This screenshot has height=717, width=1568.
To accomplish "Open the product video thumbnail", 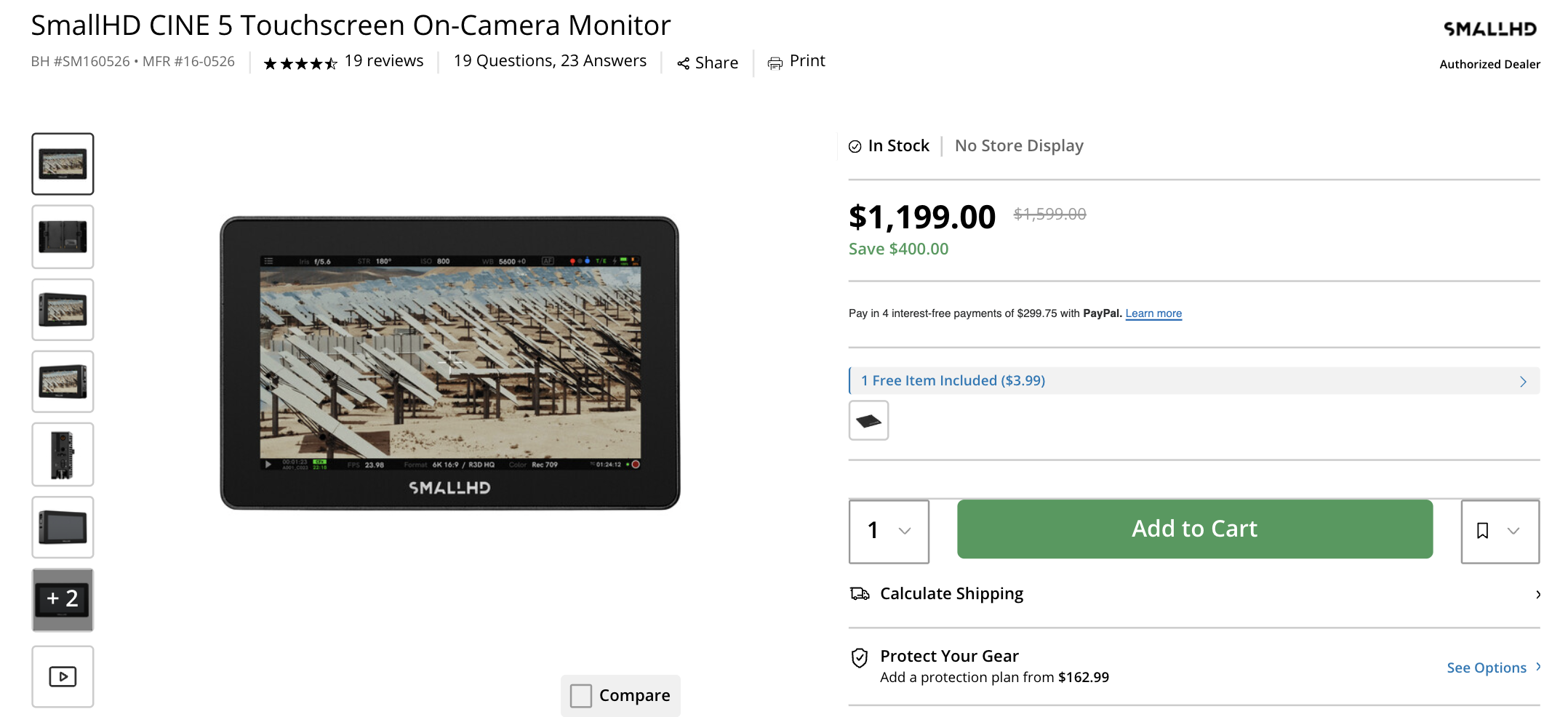I will [x=63, y=676].
